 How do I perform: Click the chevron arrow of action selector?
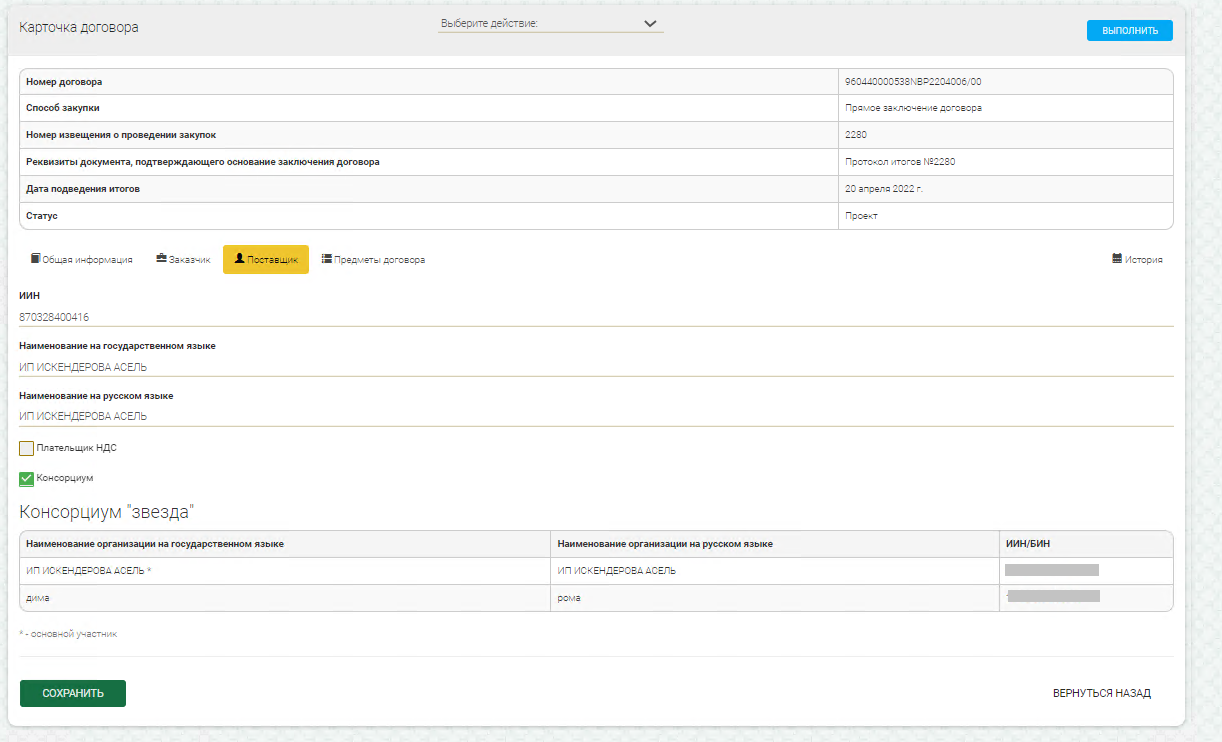pyautogui.click(x=650, y=24)
